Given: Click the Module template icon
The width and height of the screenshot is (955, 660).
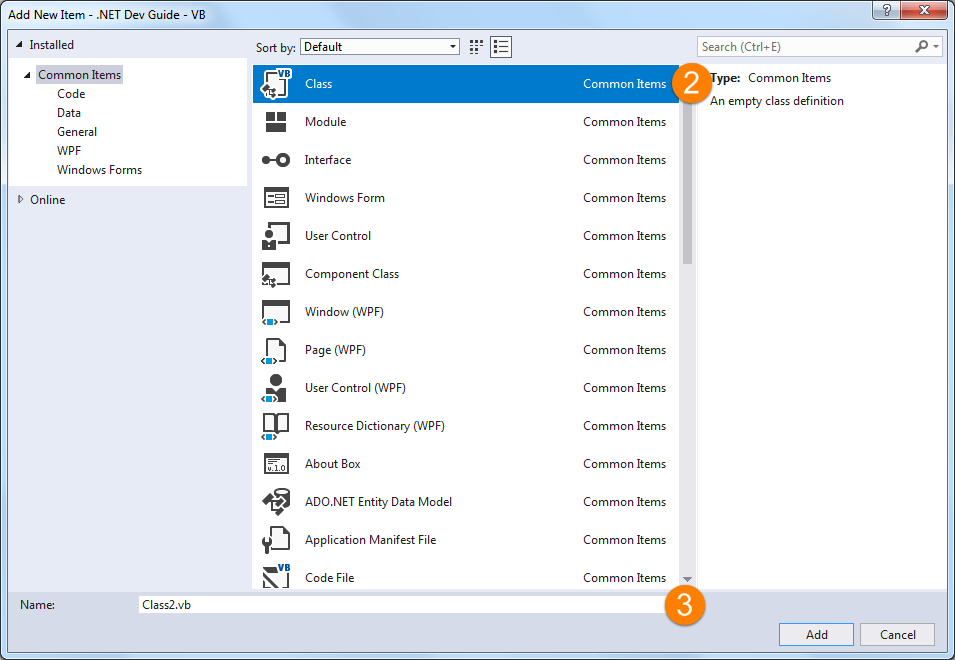Looking at the screenshot, I should (276, 122).
